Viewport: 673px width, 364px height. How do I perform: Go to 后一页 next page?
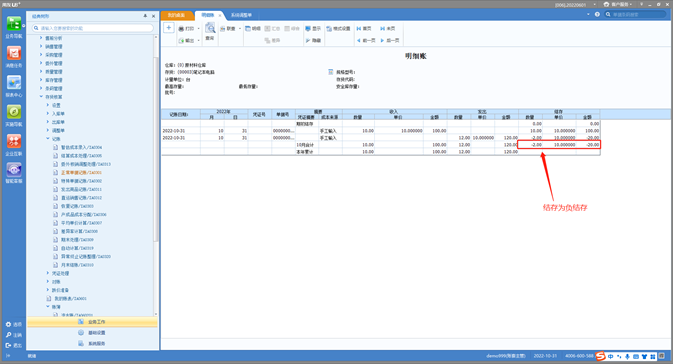pyautogui.click(x=390, y=40)
